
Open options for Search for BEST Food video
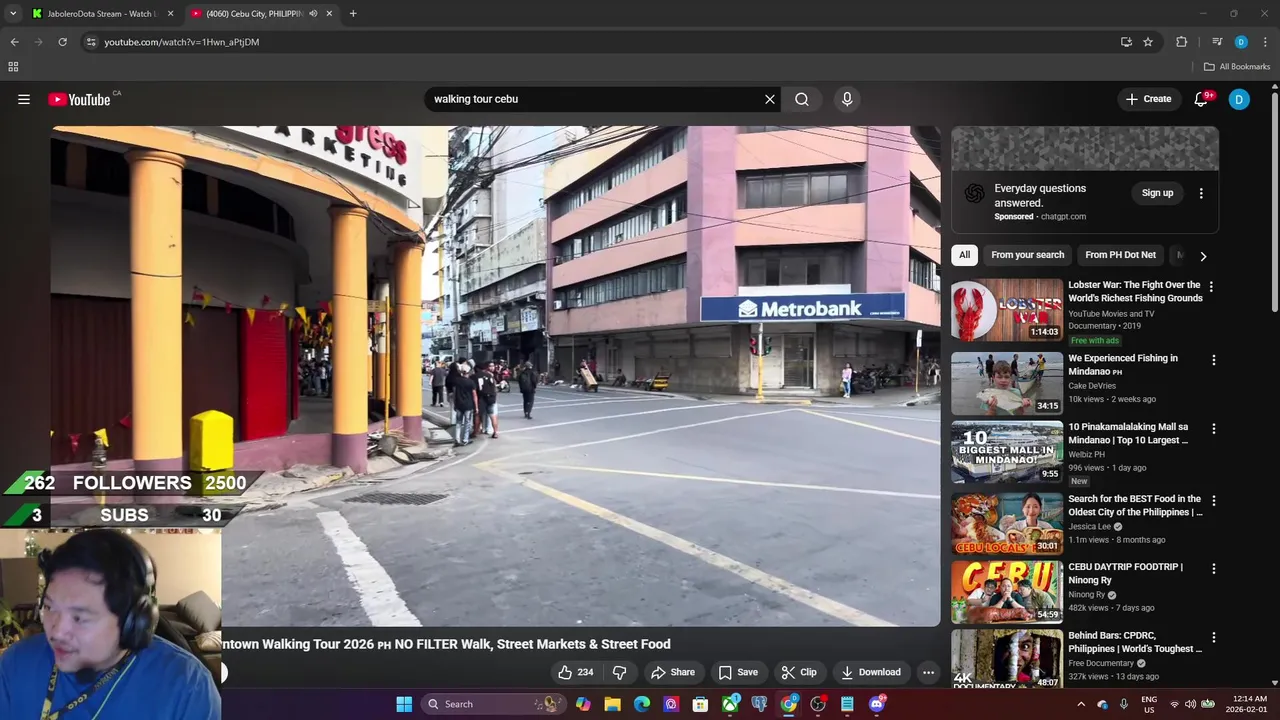click(x=1213, y=500)
